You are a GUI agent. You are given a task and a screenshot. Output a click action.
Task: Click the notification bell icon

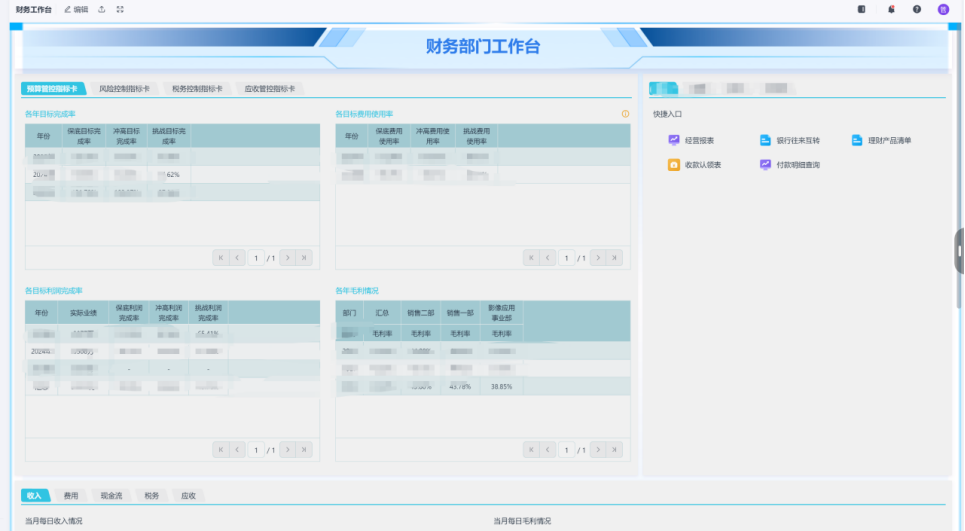pyautogui.click(x=890, y=9)
